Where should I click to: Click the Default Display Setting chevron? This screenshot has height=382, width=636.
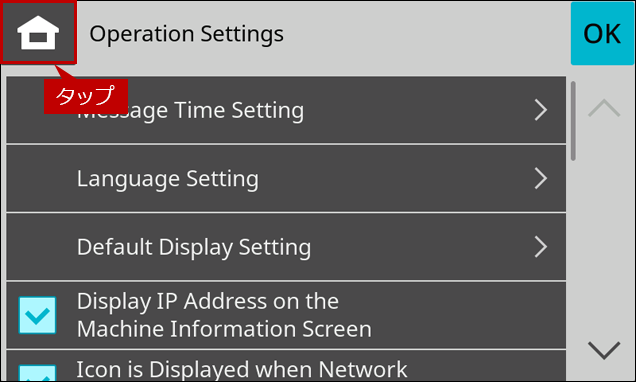point(541,247)
